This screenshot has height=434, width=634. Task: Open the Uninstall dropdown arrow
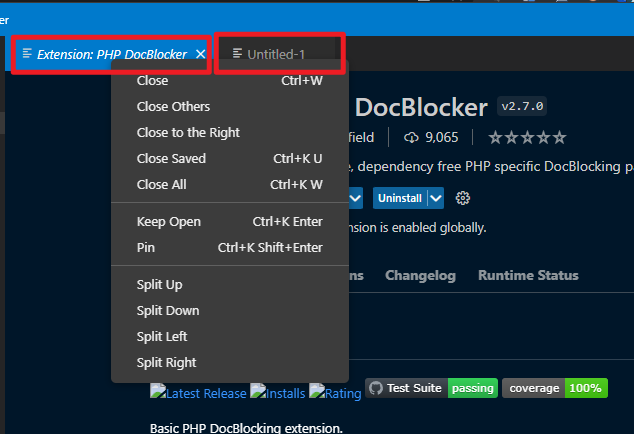(435, 198)
